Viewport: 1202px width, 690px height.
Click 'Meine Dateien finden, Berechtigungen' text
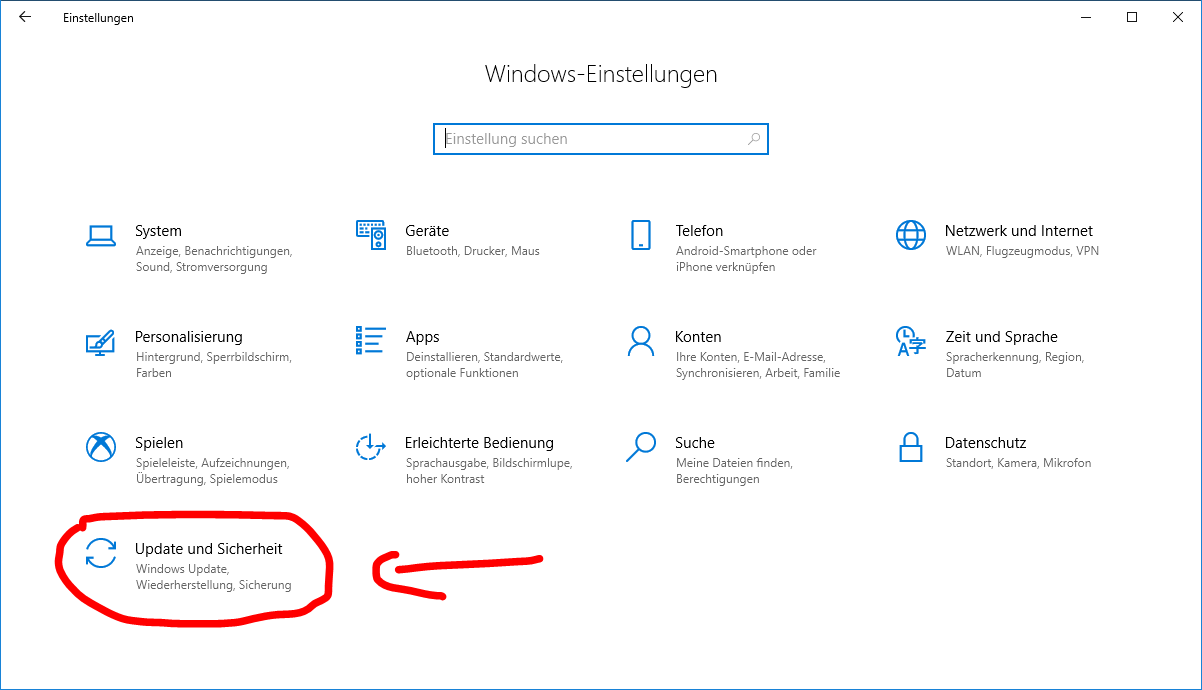[x=734, y=471]
